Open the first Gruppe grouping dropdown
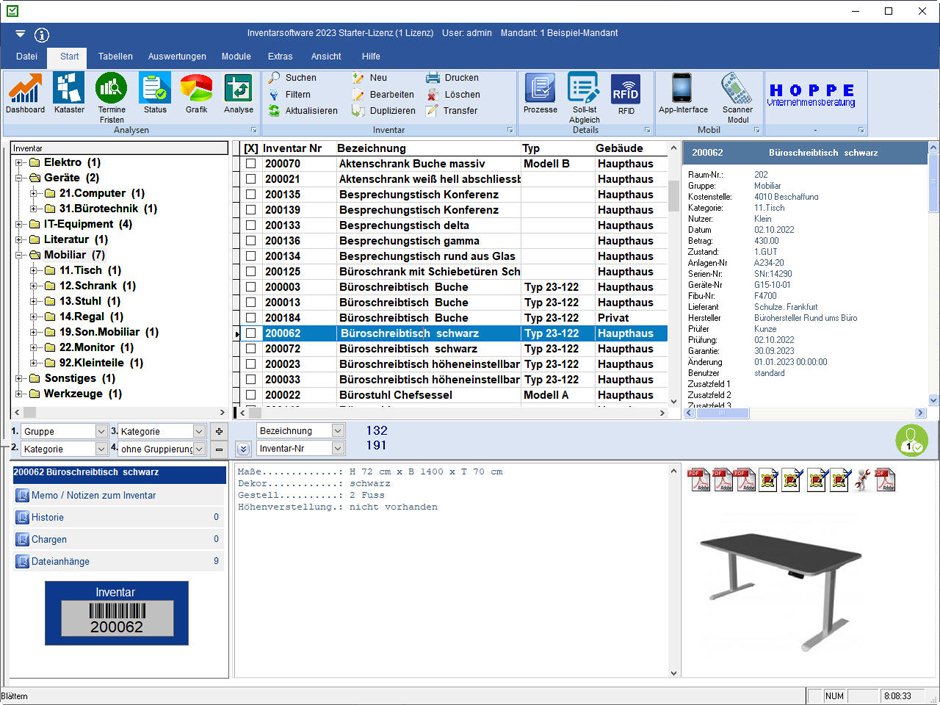The image size is (940, 705). point(101,432)
